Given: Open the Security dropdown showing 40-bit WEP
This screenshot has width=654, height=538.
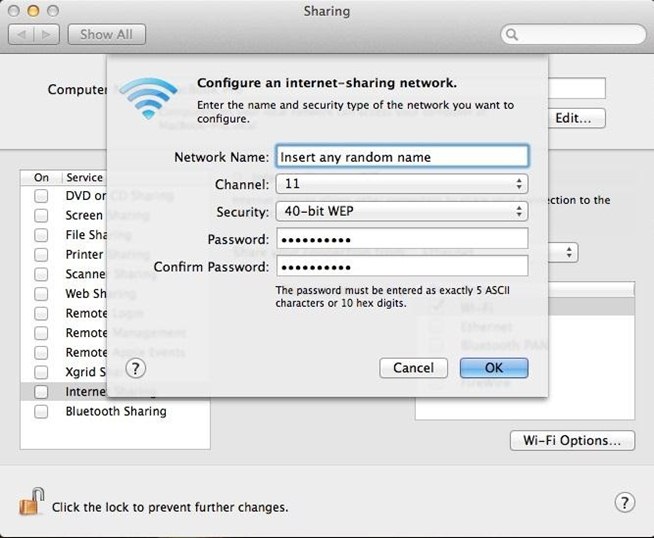Looking at the screenshot, I should (402, 211).
